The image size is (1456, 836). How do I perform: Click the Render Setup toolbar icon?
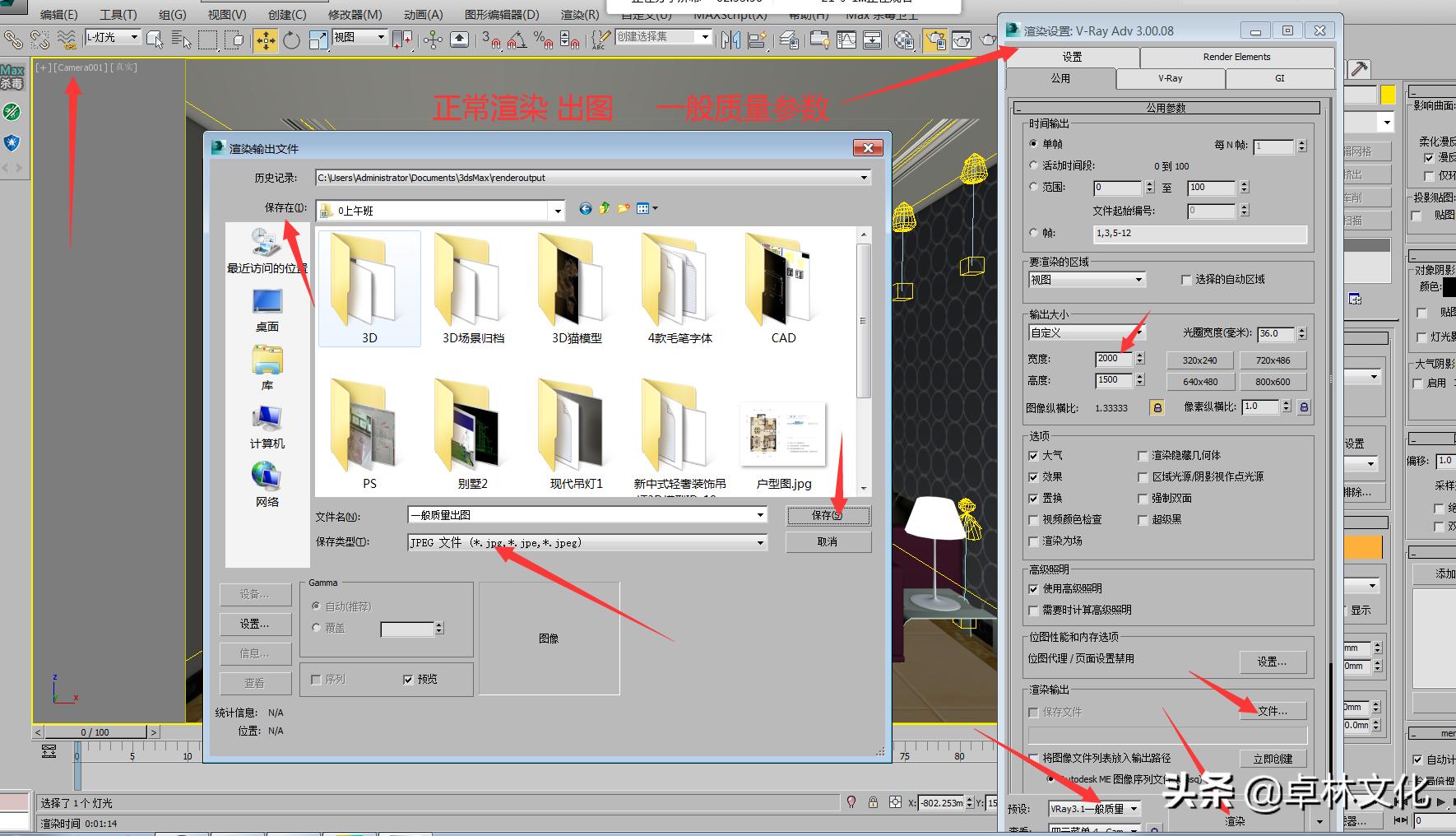click(934, 39)
